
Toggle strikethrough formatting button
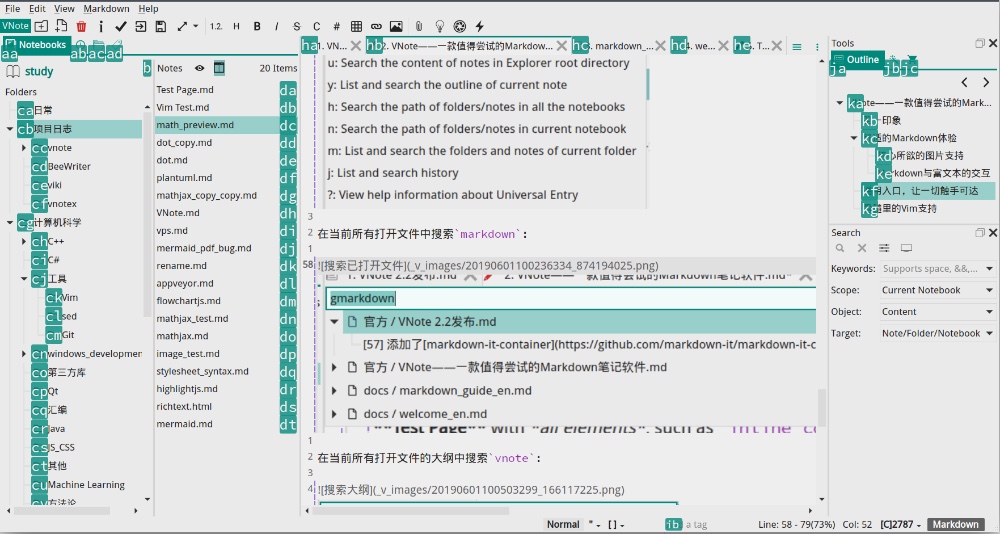point(297,26)
